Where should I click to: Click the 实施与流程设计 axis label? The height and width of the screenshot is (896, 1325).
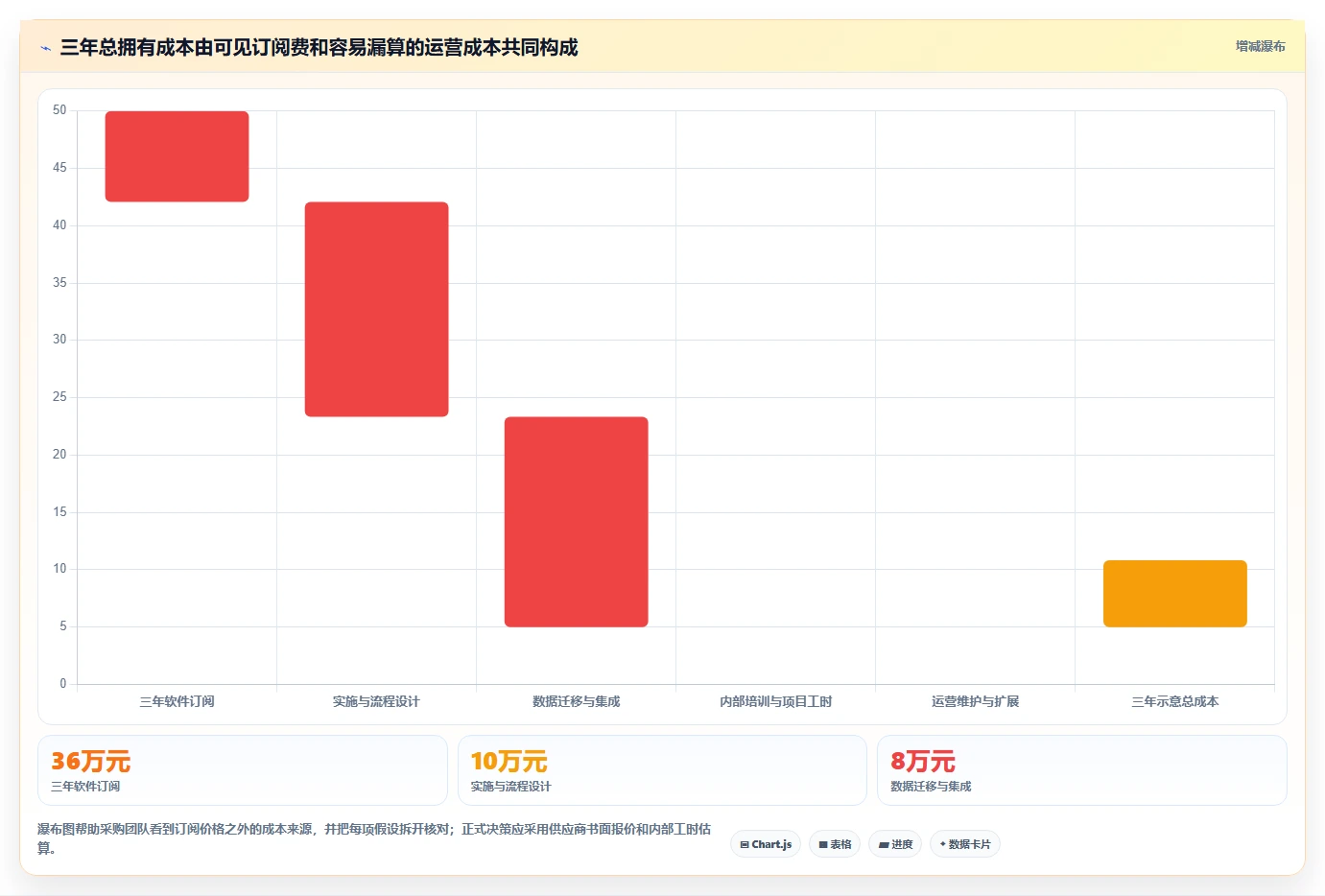pyautogui.click(x=376, y=701)
